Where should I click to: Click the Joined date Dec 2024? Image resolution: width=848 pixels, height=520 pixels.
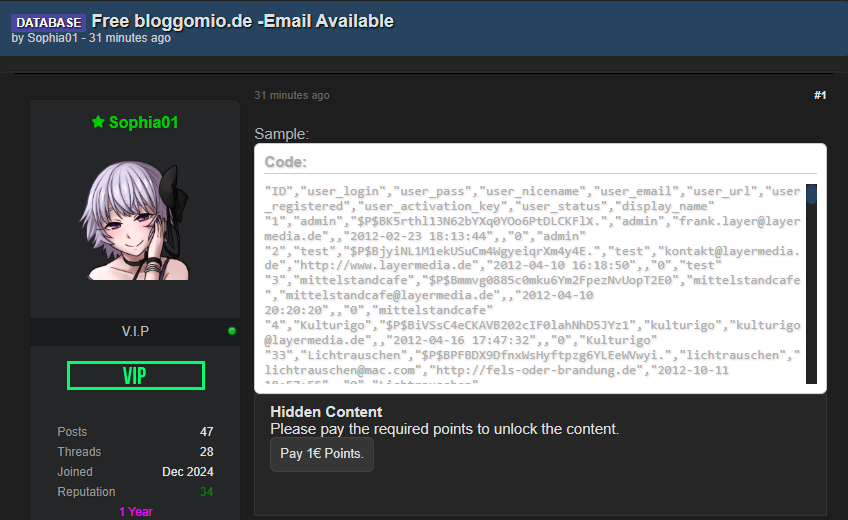click(x=188, y=472)
